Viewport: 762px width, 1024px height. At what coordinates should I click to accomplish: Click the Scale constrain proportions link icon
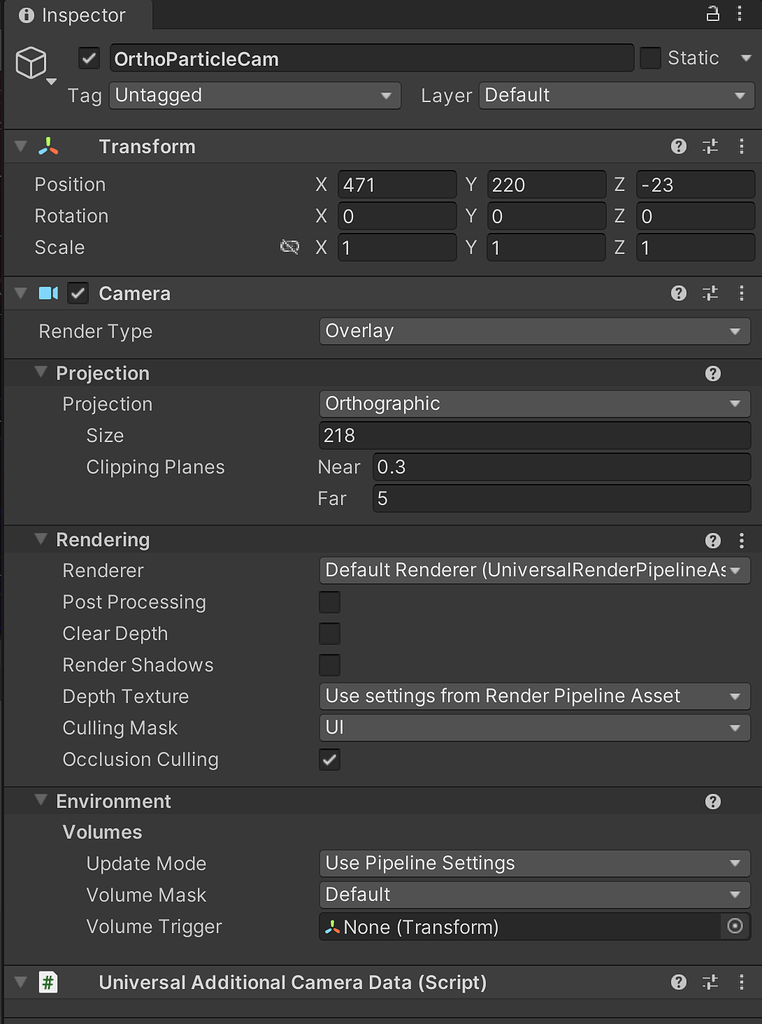tap(290, 247)
